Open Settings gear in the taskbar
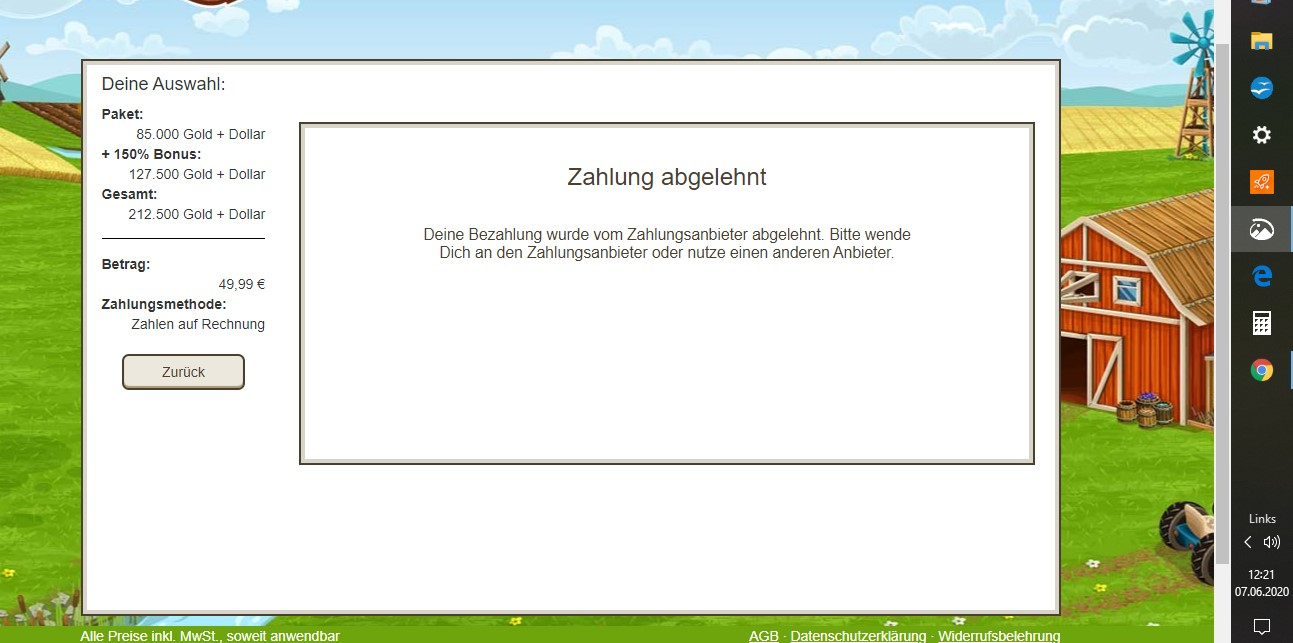Screen dimensions: 1293x643 click(1262, 135)
